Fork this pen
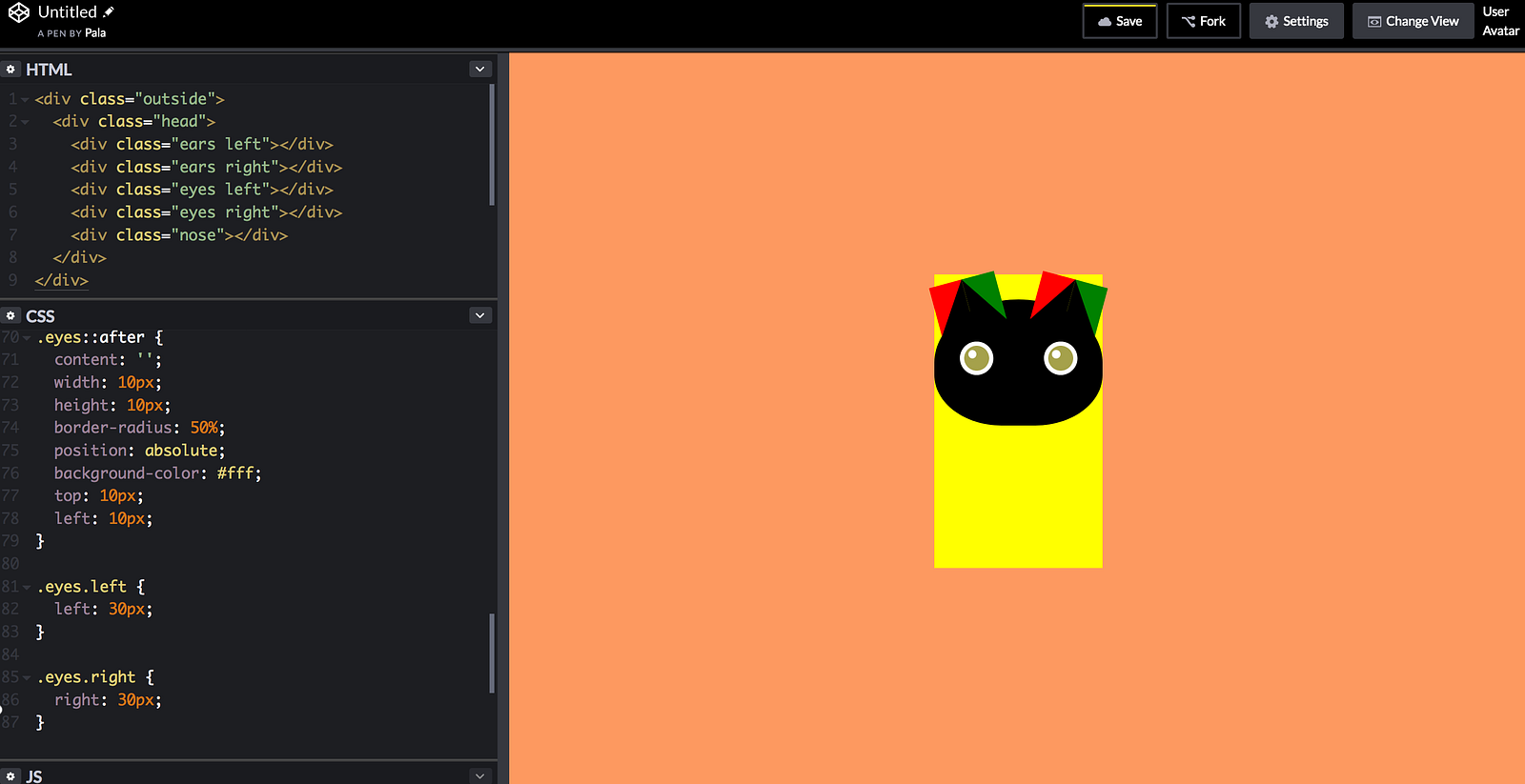1525x784 pixels. click(1204, 21)
